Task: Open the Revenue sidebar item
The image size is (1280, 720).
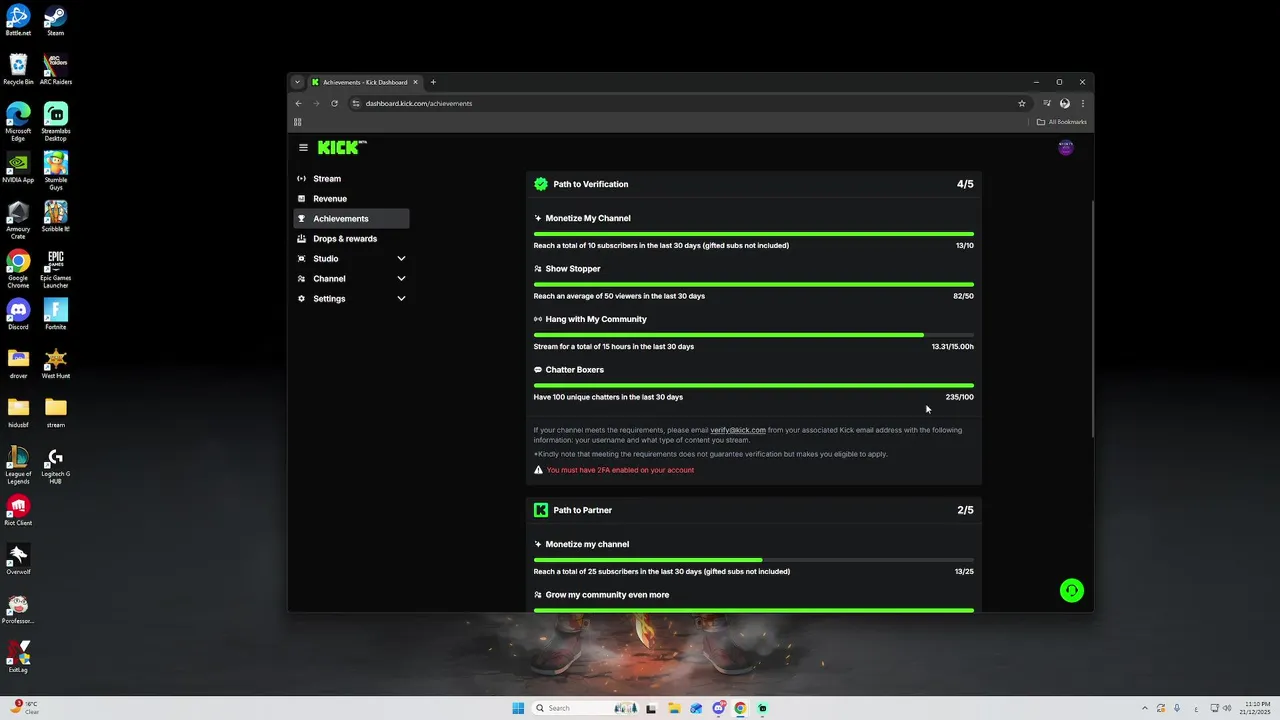Action: (352, 199)
